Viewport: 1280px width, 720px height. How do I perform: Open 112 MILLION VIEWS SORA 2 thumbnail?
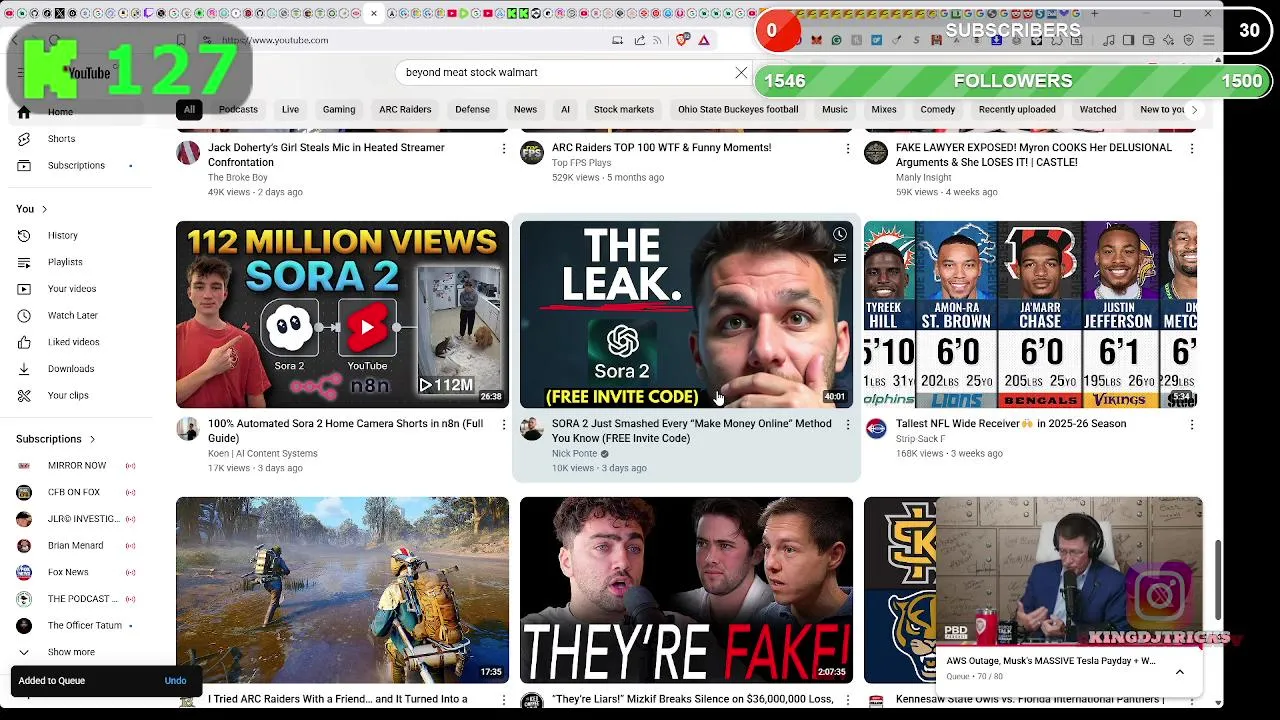342,315
